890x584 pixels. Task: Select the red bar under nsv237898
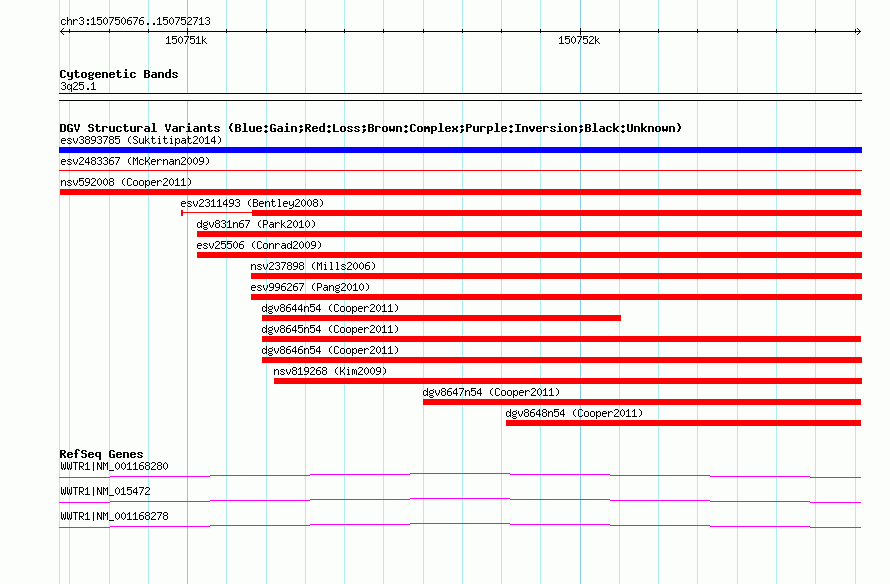tap(556, 276)
